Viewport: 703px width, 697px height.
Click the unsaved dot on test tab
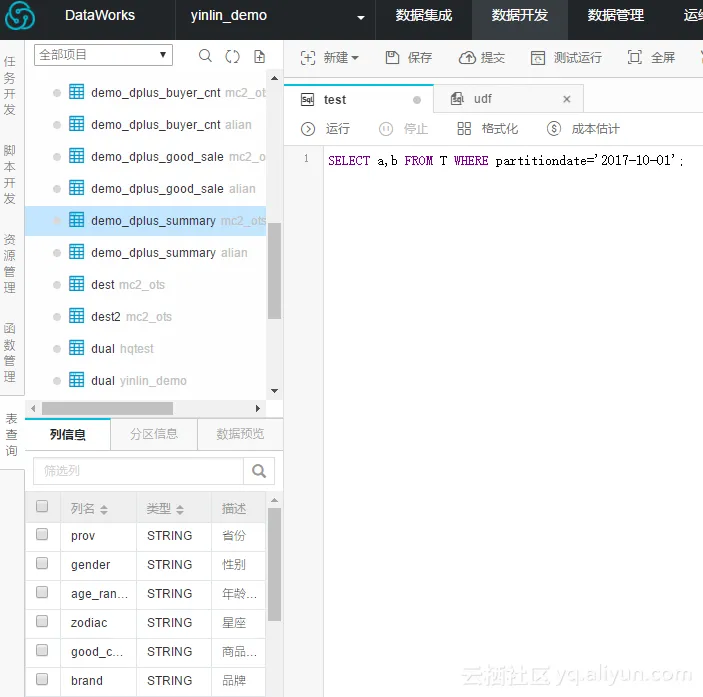[417, 100]
